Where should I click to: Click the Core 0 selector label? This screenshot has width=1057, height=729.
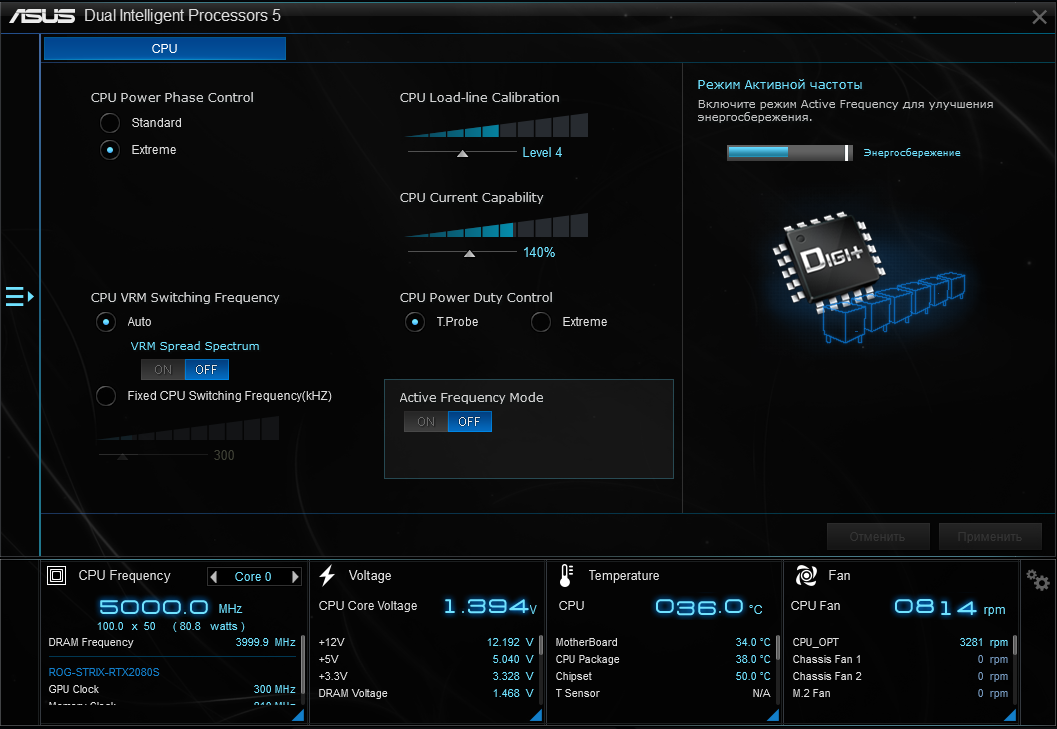[253, 577]
